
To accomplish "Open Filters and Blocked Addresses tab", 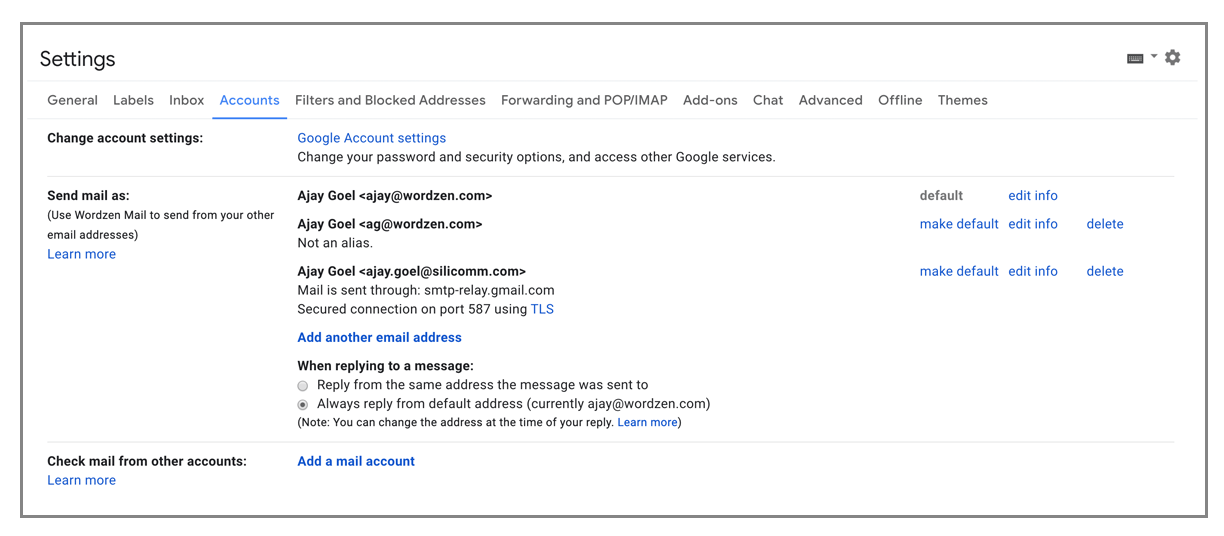I will pos(390,100).
